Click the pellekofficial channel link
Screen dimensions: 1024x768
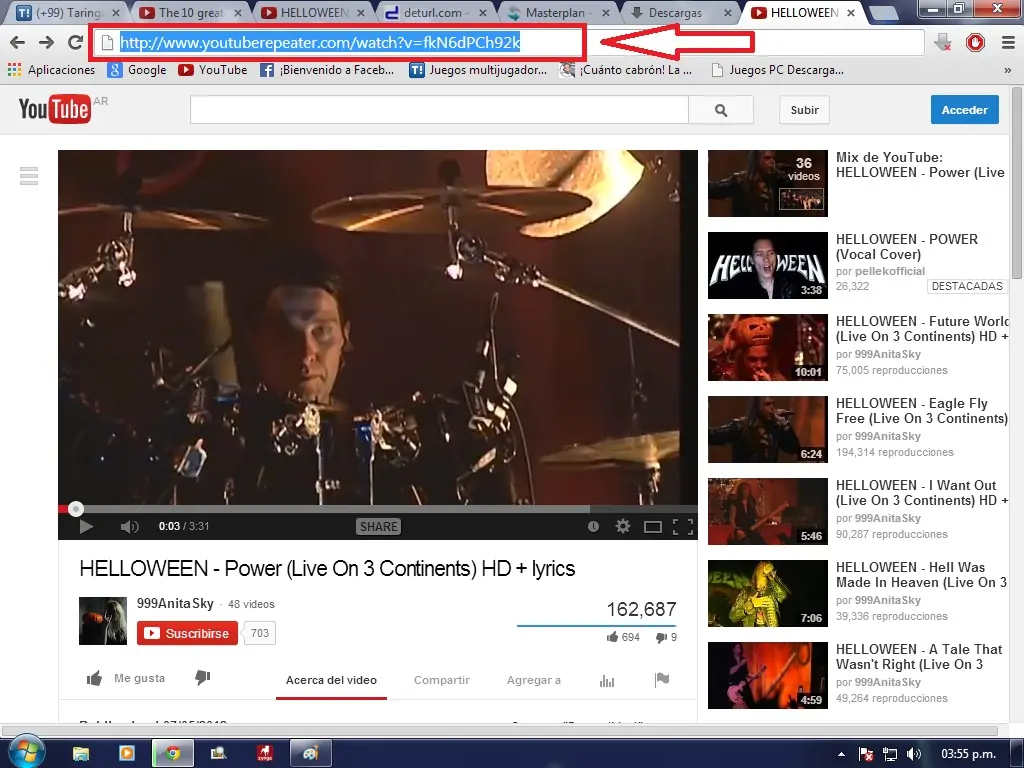[889, 271]
